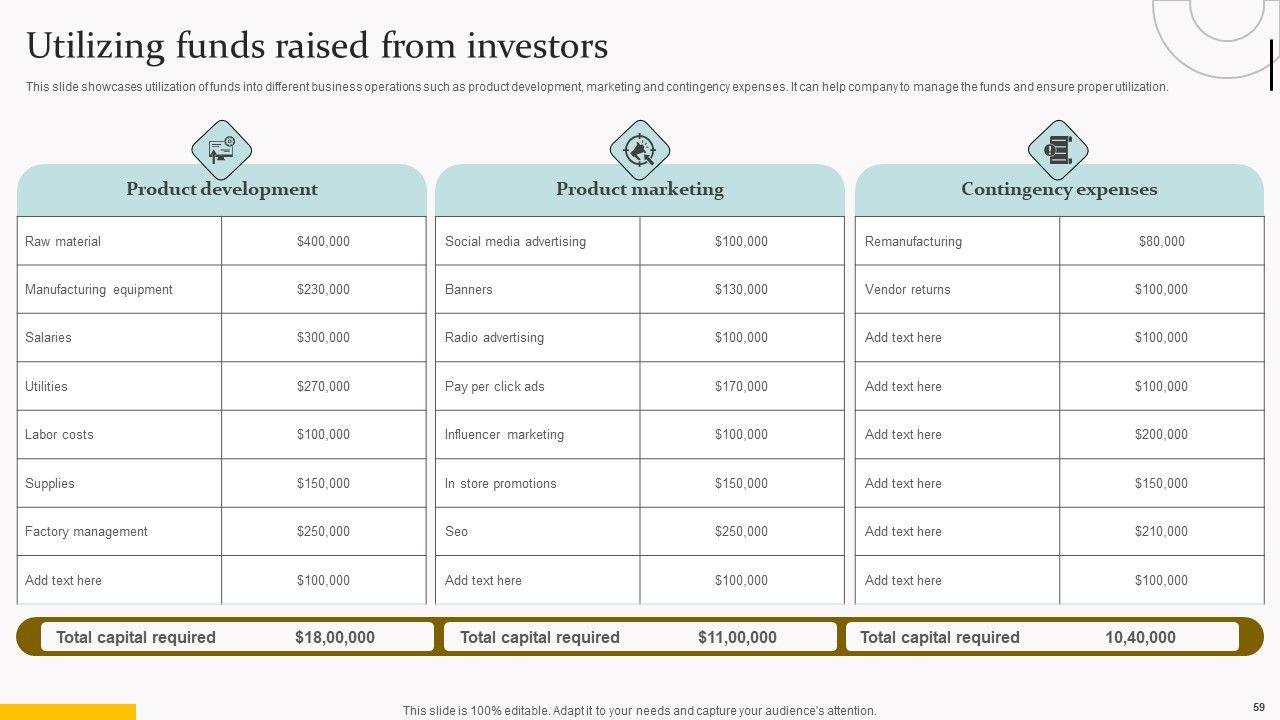Click the Contingency expenses document icon
This screenshot has width=1280, height=720.
point(1057,150)
